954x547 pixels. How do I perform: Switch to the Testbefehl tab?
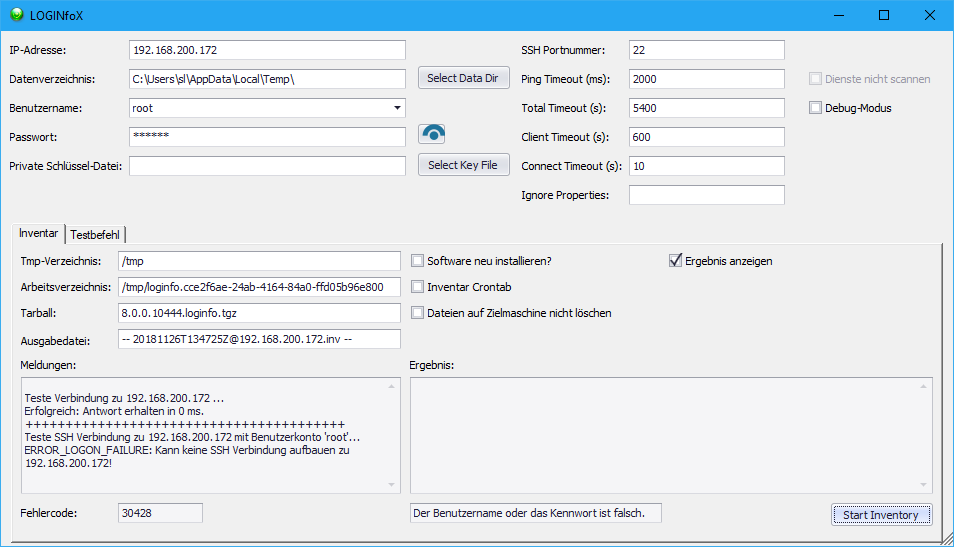pos(95,234)
